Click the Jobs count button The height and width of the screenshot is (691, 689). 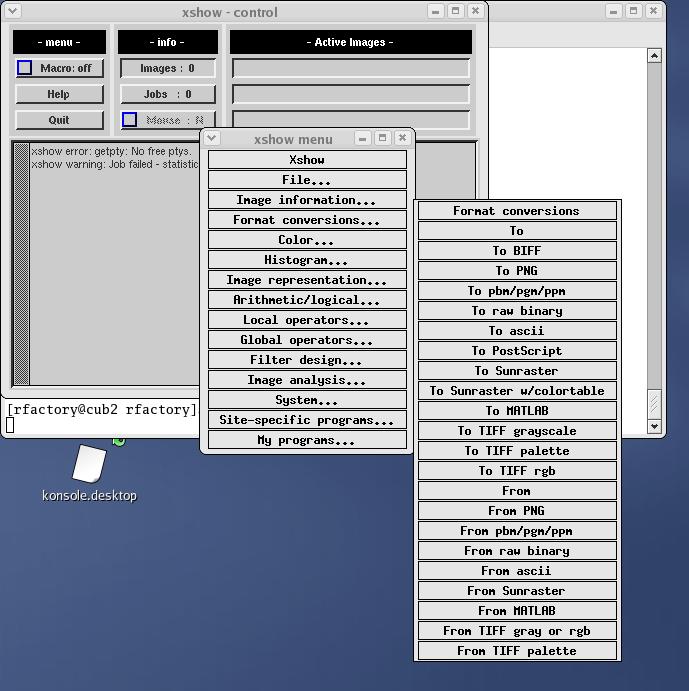click(x=167, y=94)
